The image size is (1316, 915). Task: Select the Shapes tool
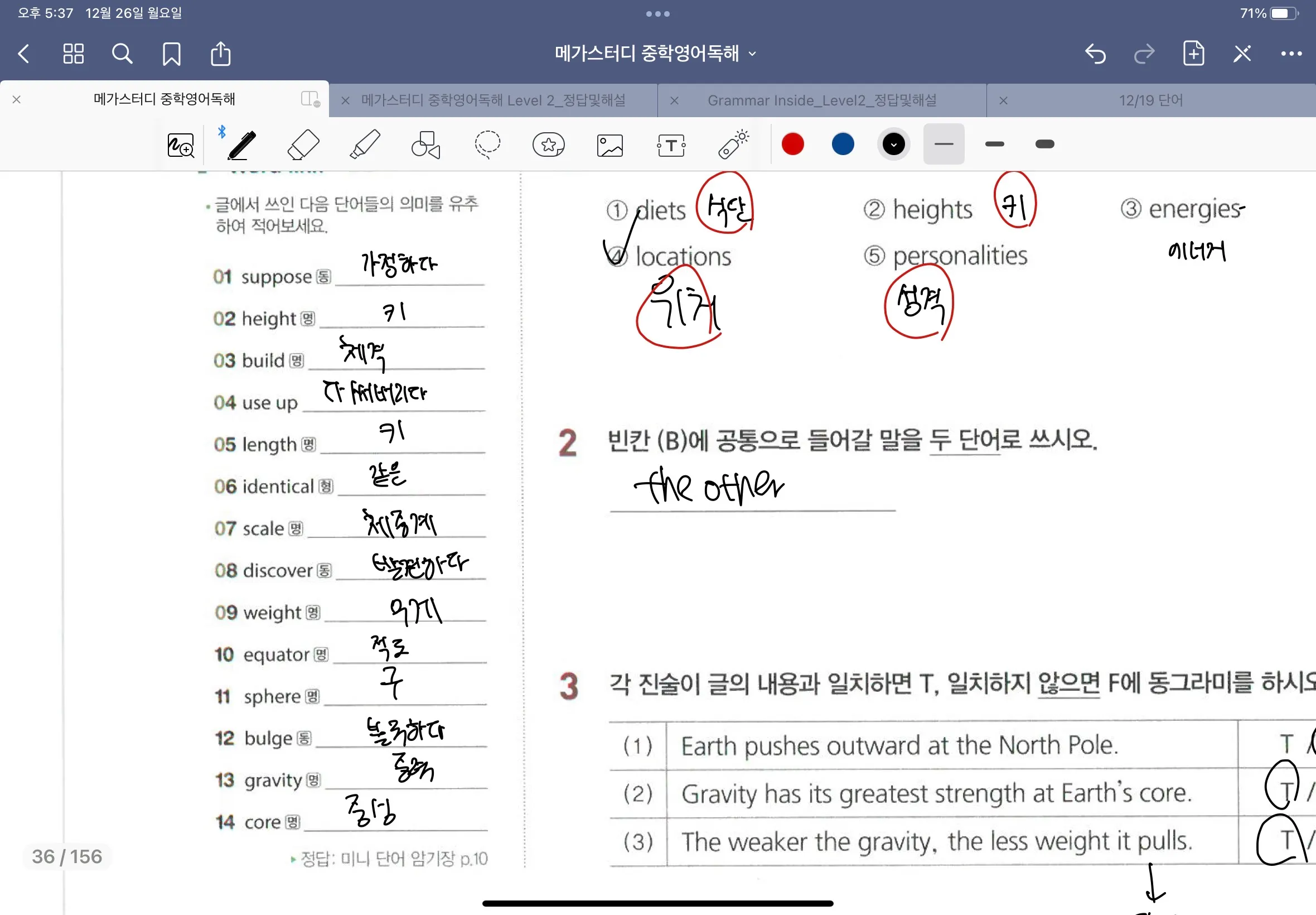(x=425, y=145)
